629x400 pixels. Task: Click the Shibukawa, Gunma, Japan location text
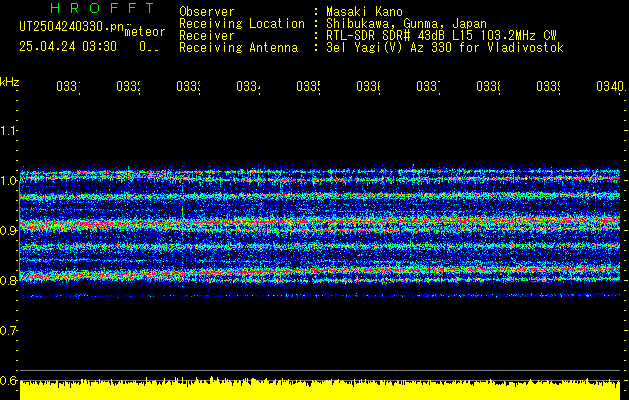coord(406,24)
